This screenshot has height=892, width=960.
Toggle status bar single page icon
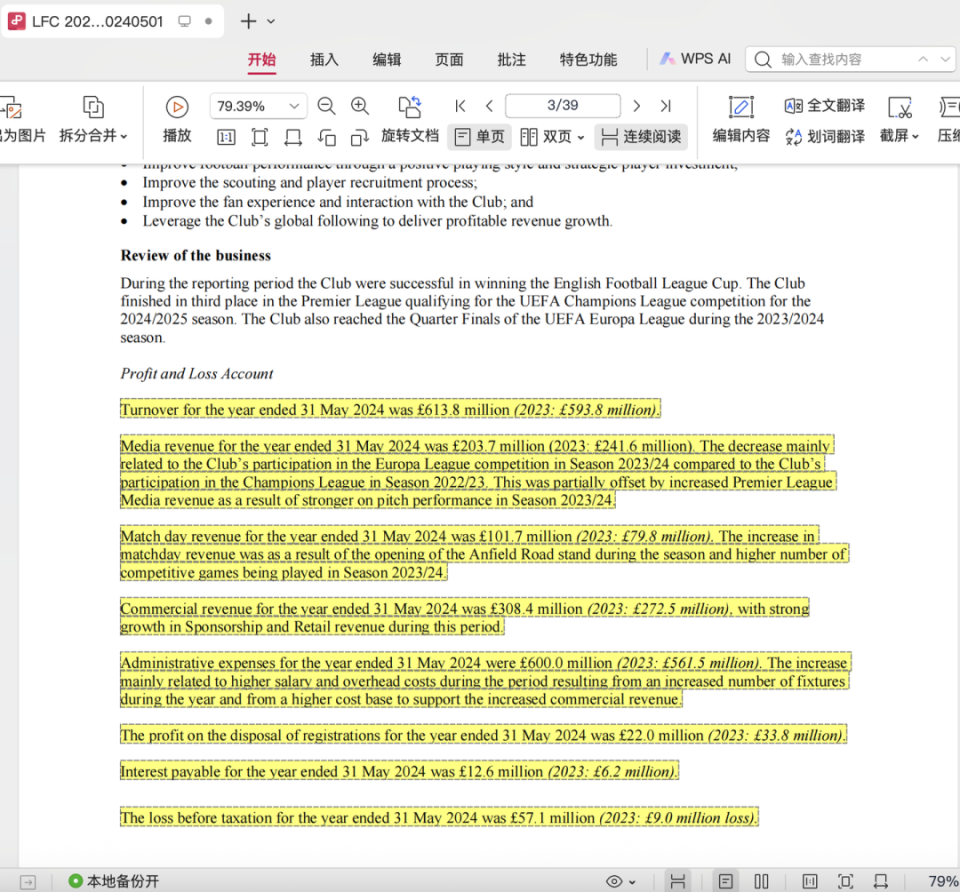coord(726,882)
